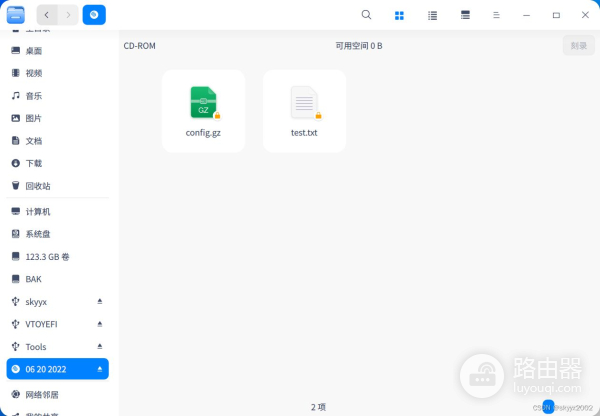Open the hamburger main menu
The image size is (600, 416).
click(x=497, y=16)
